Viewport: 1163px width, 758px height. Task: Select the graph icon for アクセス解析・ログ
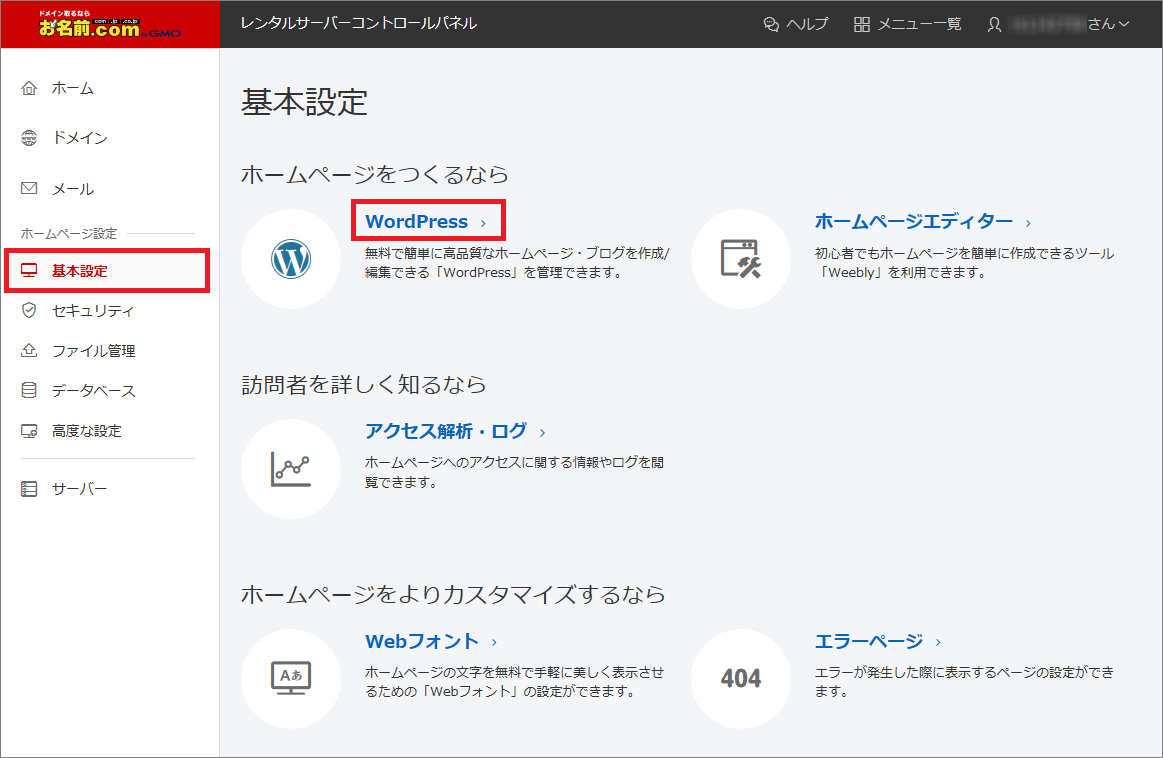tap(291, 468)
